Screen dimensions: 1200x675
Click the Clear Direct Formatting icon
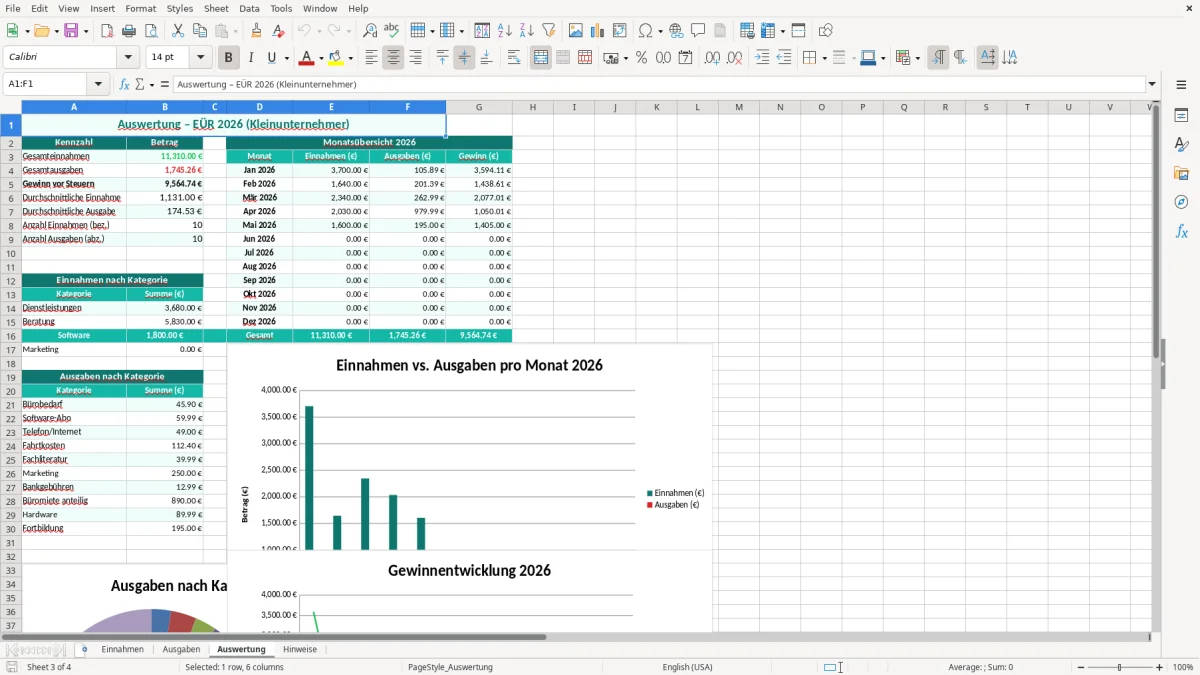[x=279, y=30]
